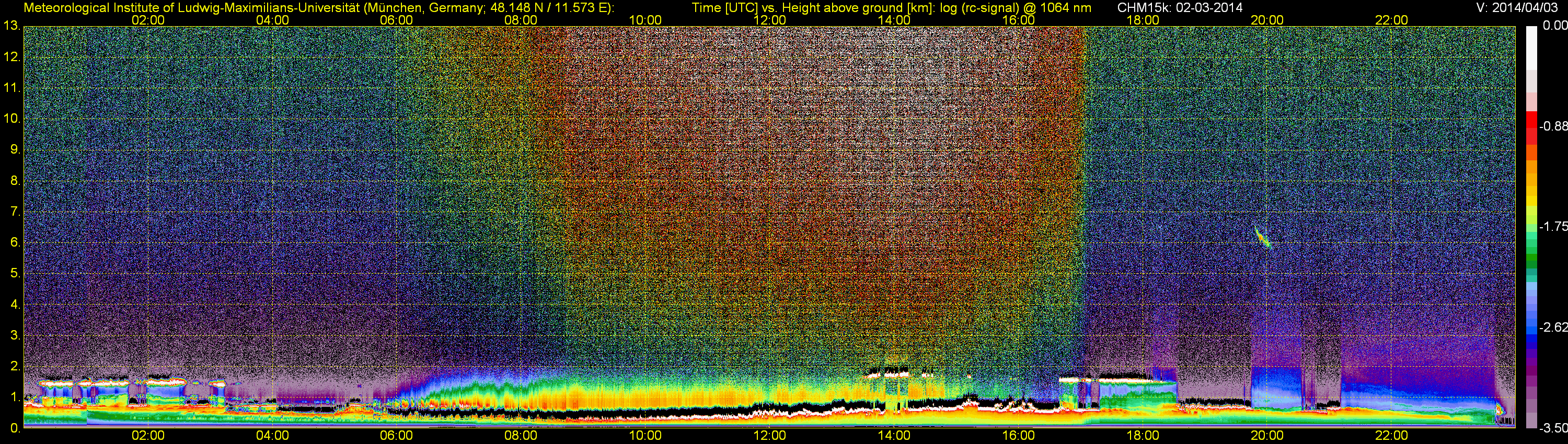
Task: Click the 10:00 label on the upper time axis
Action: [645, 20]
